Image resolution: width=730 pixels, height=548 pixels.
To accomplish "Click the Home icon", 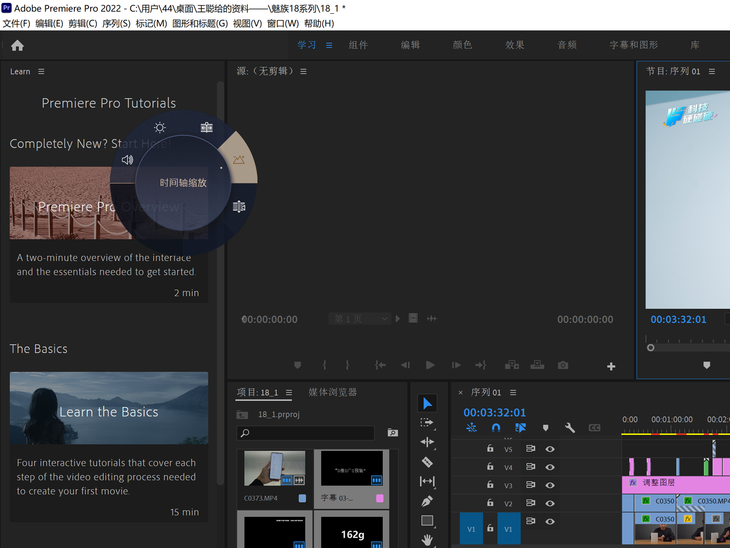I will pyautogui.click(x=17, y=45).
